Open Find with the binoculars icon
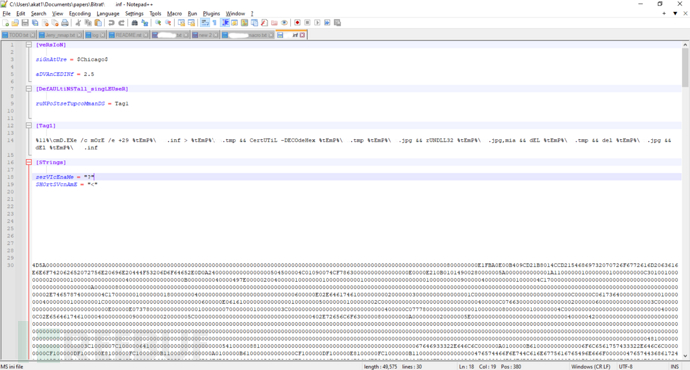Viewport: 690px width, 370px height. click(x=135, y=23)
